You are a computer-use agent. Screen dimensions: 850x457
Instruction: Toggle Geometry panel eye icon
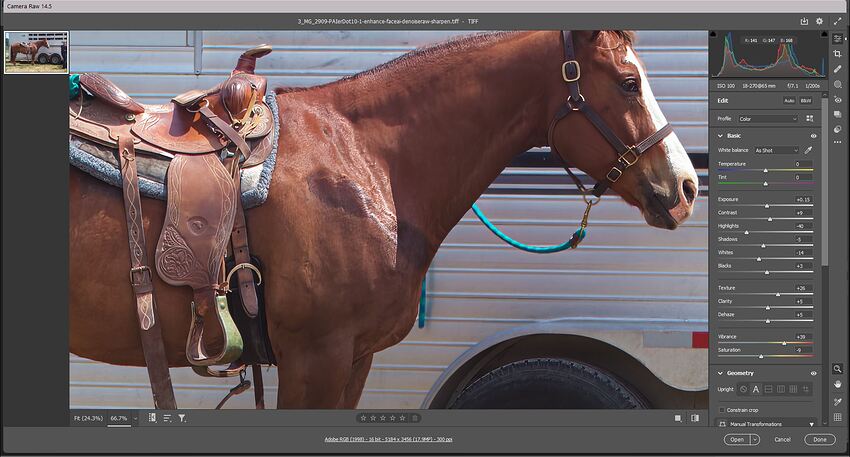(x=813, y=373)
